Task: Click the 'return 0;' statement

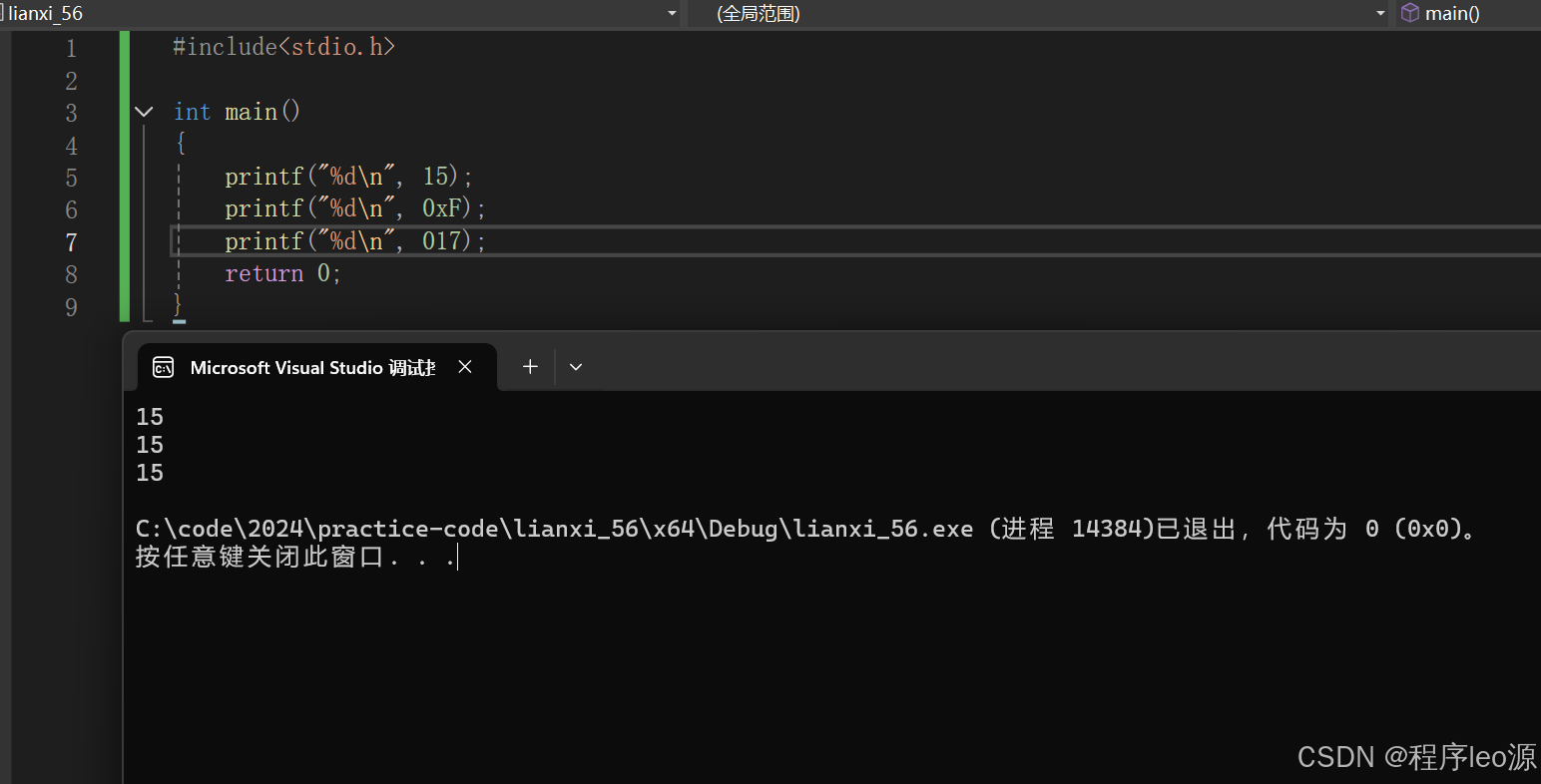Action: pos(283,273)
